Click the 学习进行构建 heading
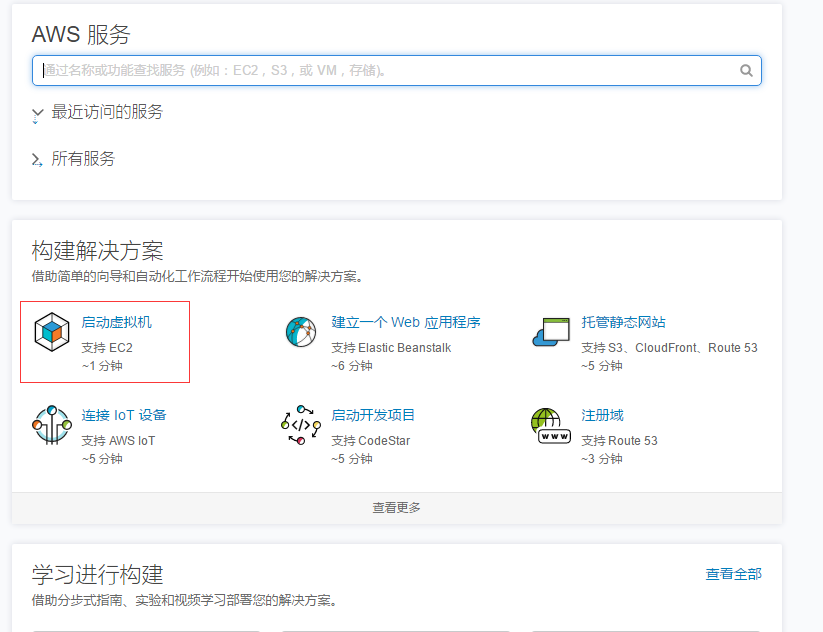 pyautogui.click(x=97, y=574)
